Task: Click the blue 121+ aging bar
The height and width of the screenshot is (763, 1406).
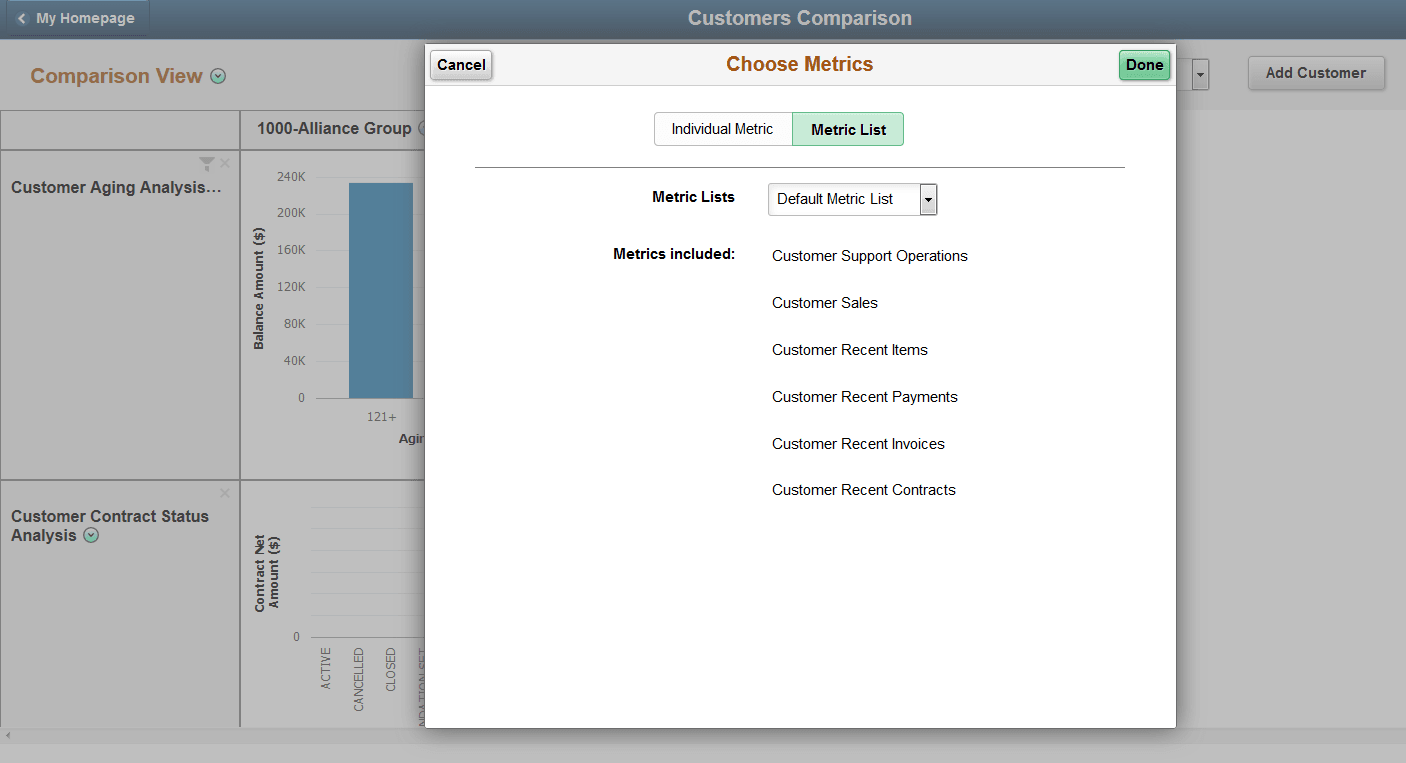Action: (380, 290)
